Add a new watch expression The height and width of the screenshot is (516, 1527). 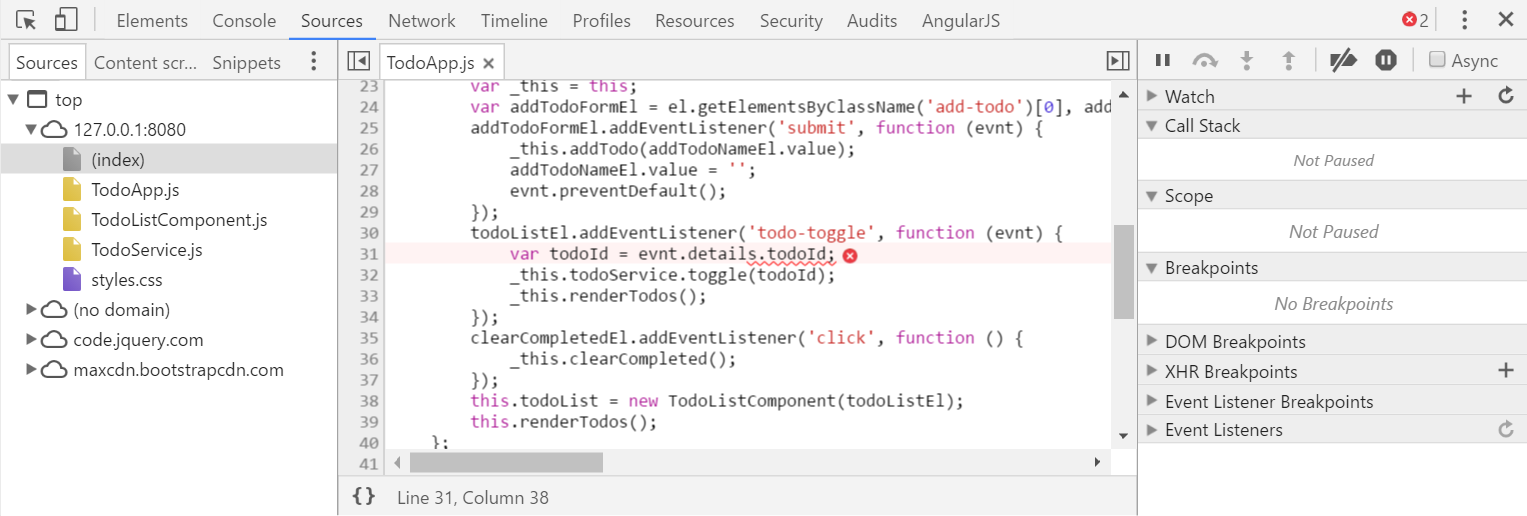[1464, 96]
